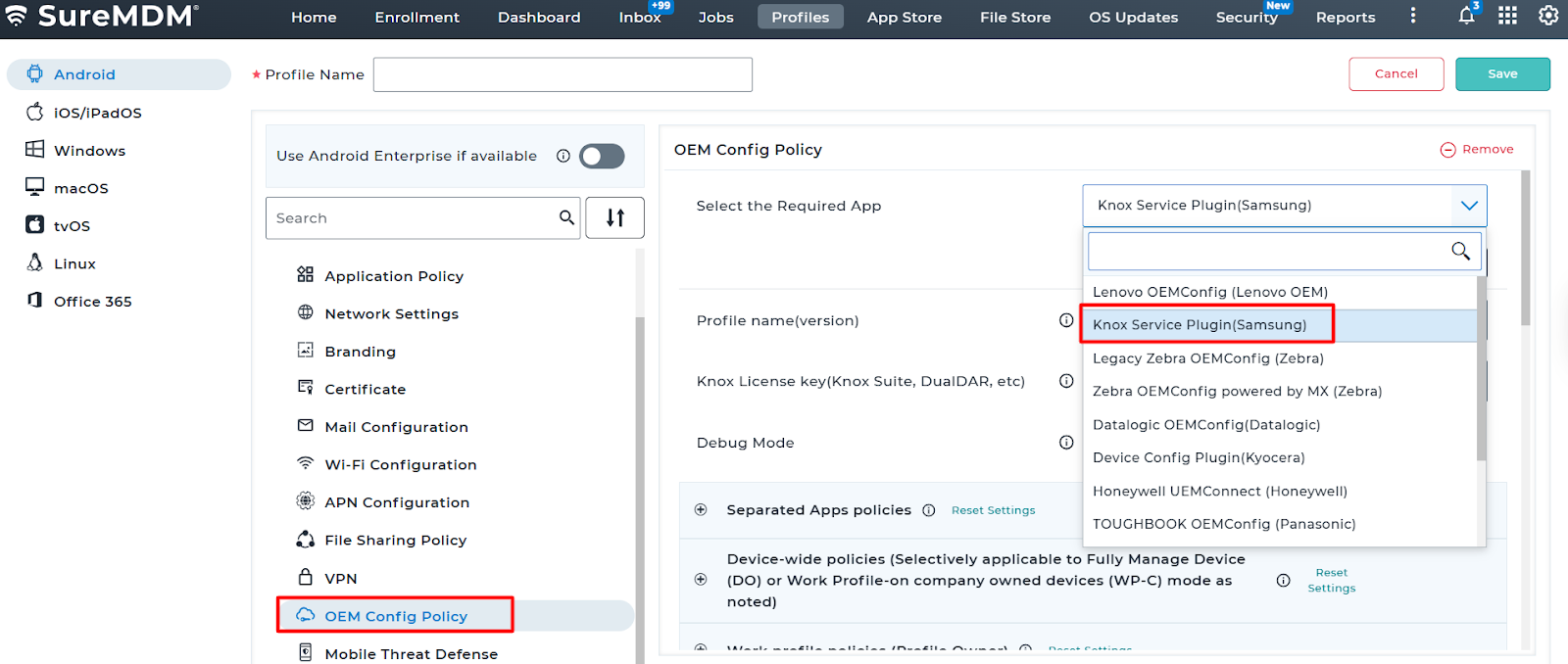Open the apps grid icon
Image resolution: width=1568 pixels, height=664 pixels.
1507,16
